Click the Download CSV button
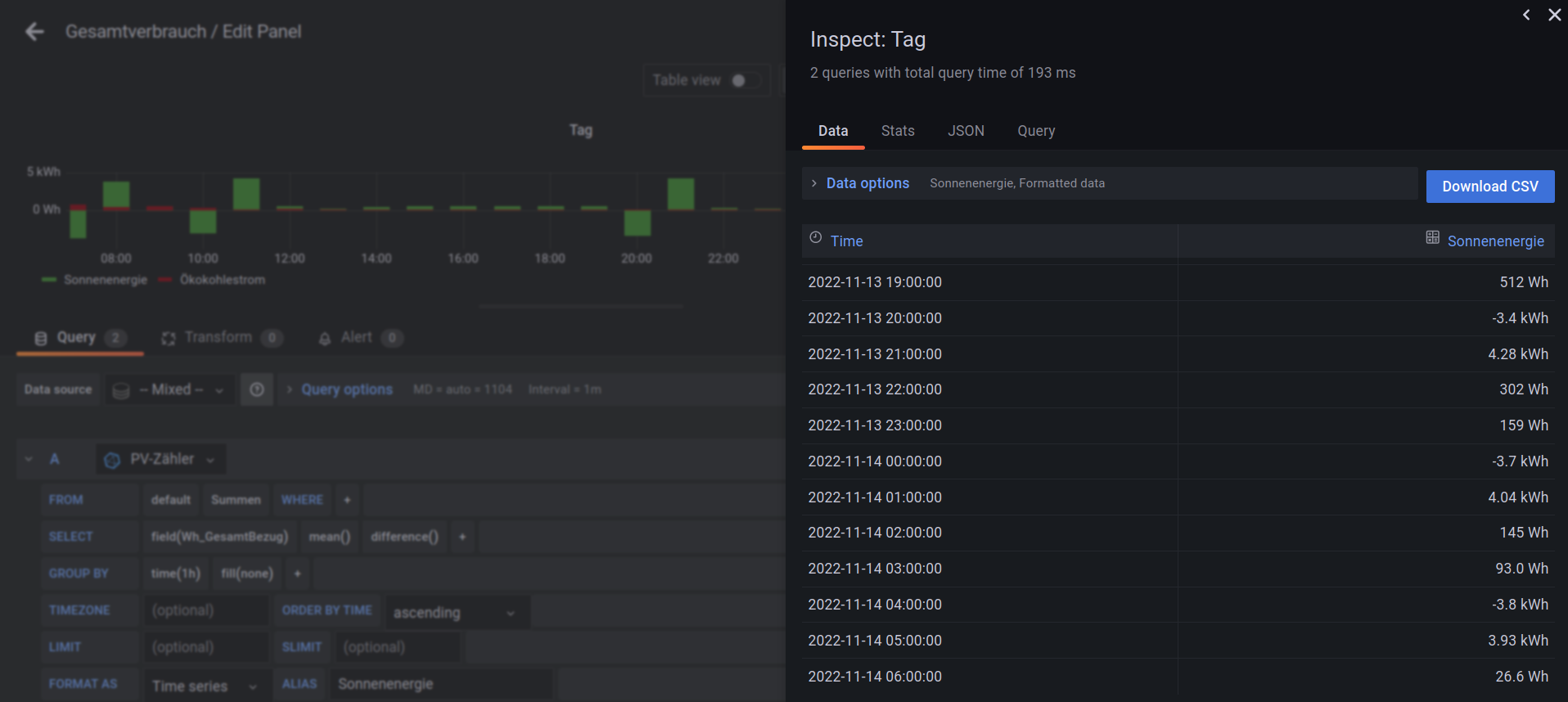The width and height of the screenshot is (1568, 702). [x=1489, y=187]
